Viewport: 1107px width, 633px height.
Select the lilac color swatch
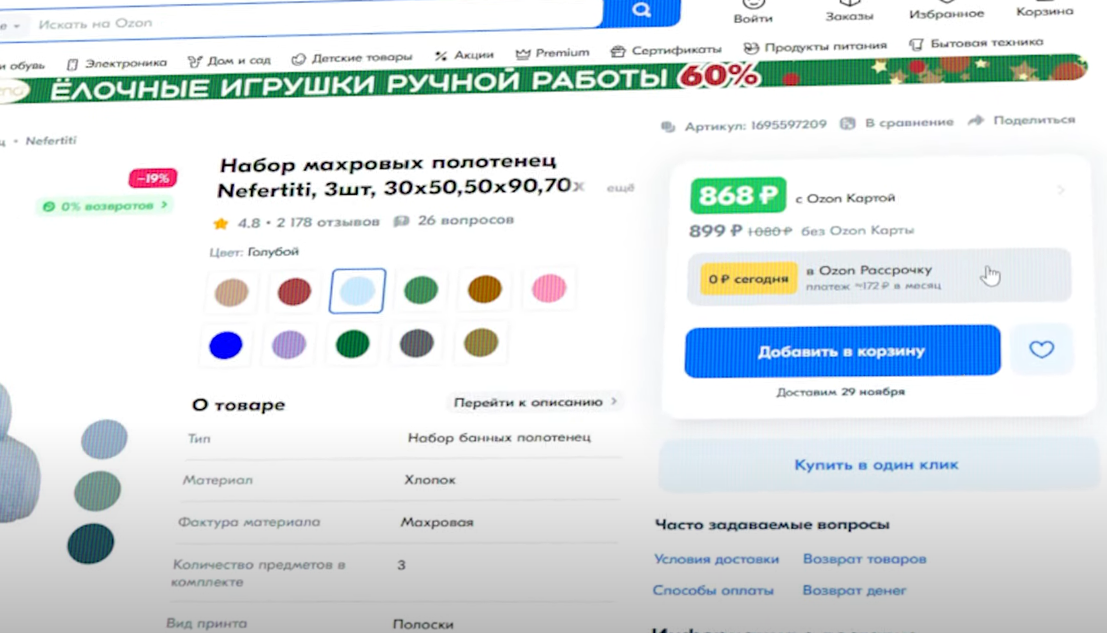(x=289, y=344)
